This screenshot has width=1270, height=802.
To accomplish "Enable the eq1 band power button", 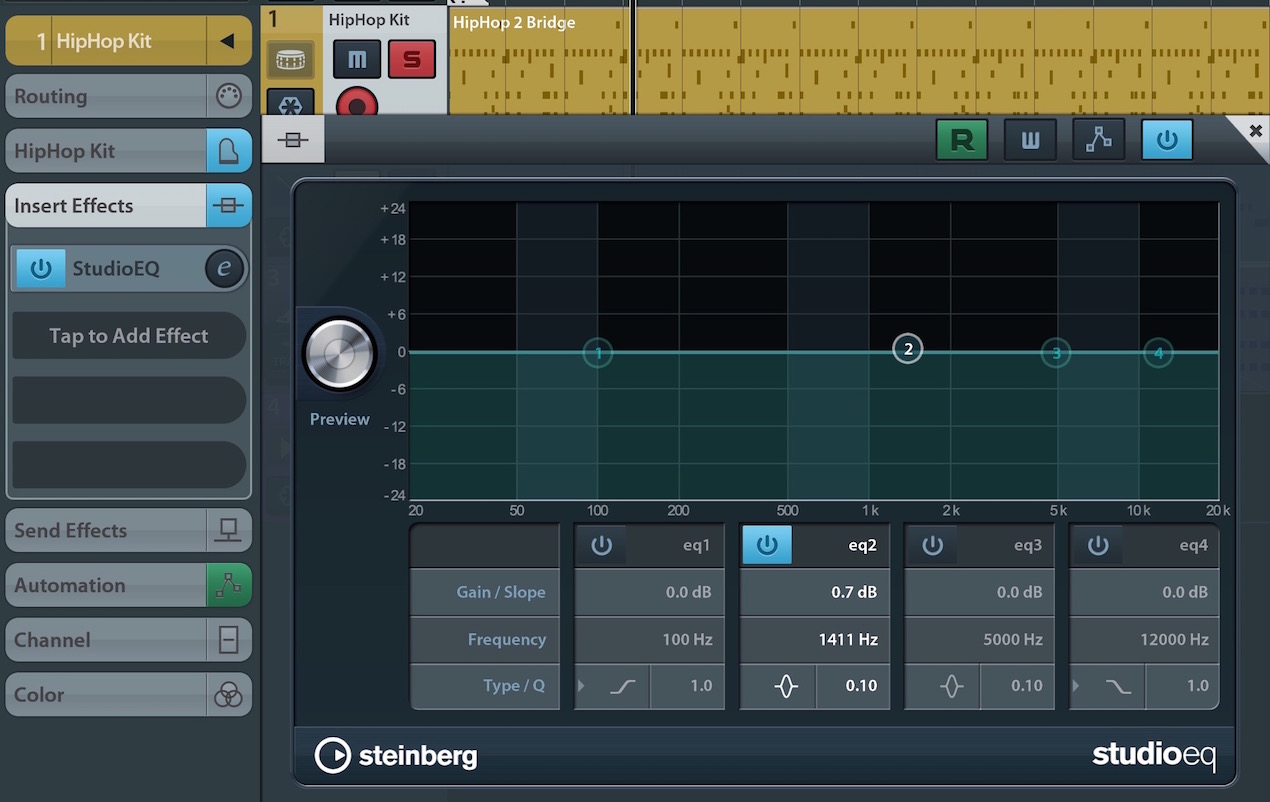I will (601, 545).
